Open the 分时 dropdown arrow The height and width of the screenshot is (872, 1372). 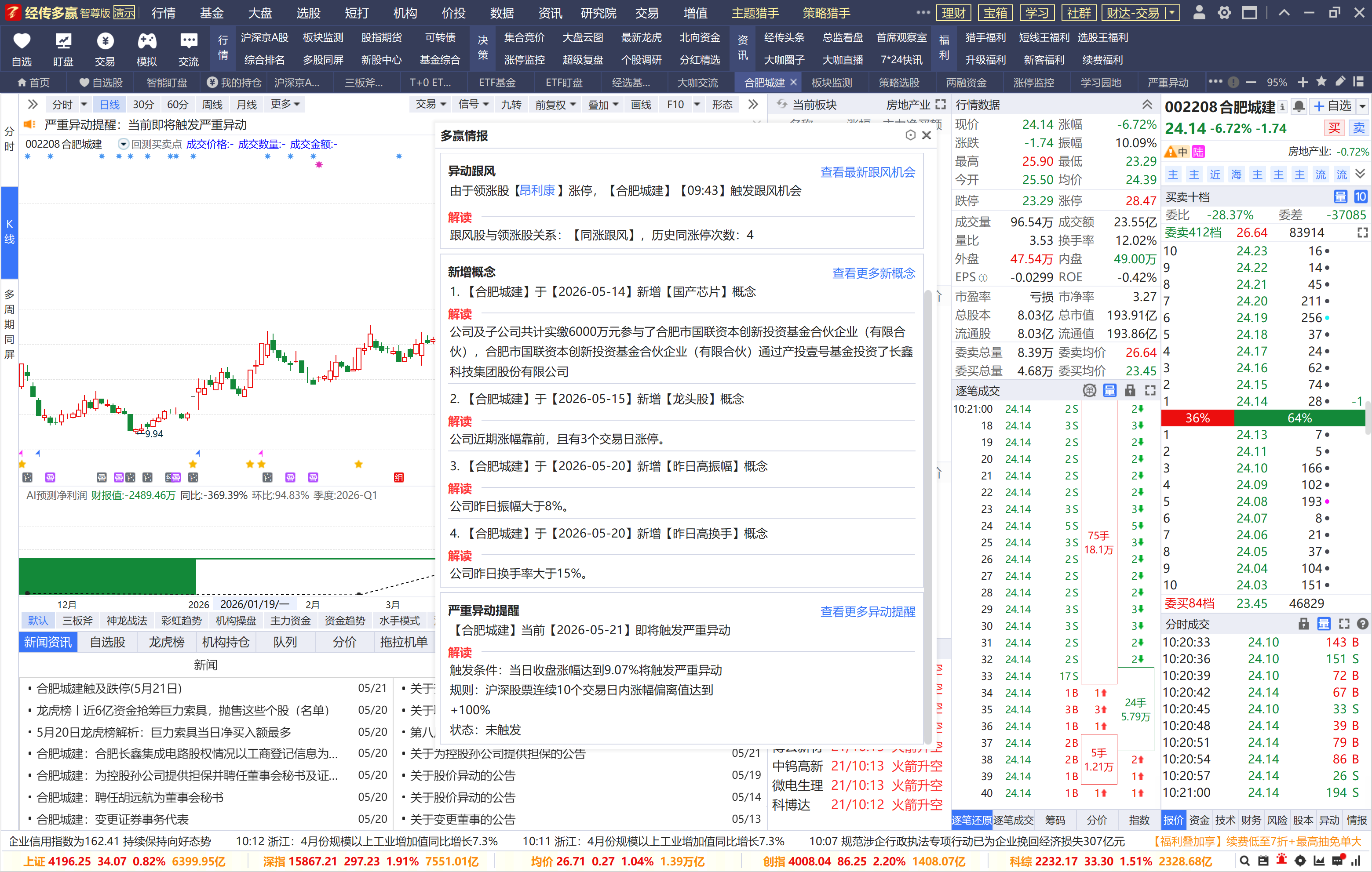(84, 105)
